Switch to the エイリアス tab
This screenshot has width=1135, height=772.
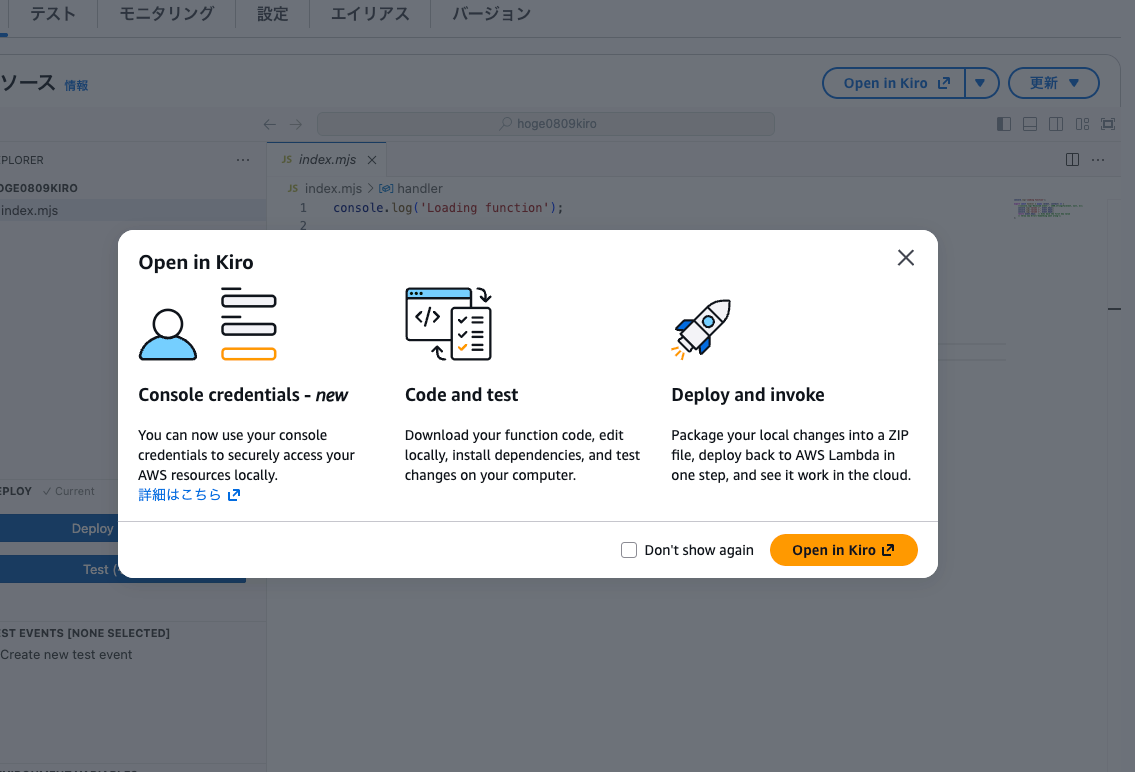(370, 14)
